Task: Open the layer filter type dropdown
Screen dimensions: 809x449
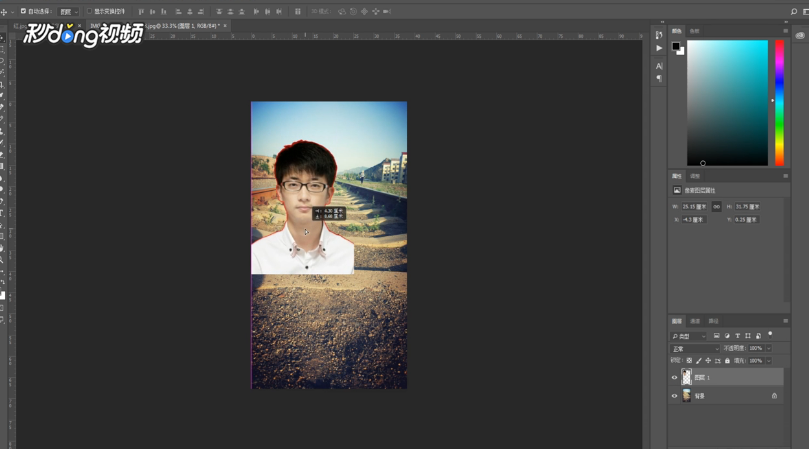Action: click(688, 336)
